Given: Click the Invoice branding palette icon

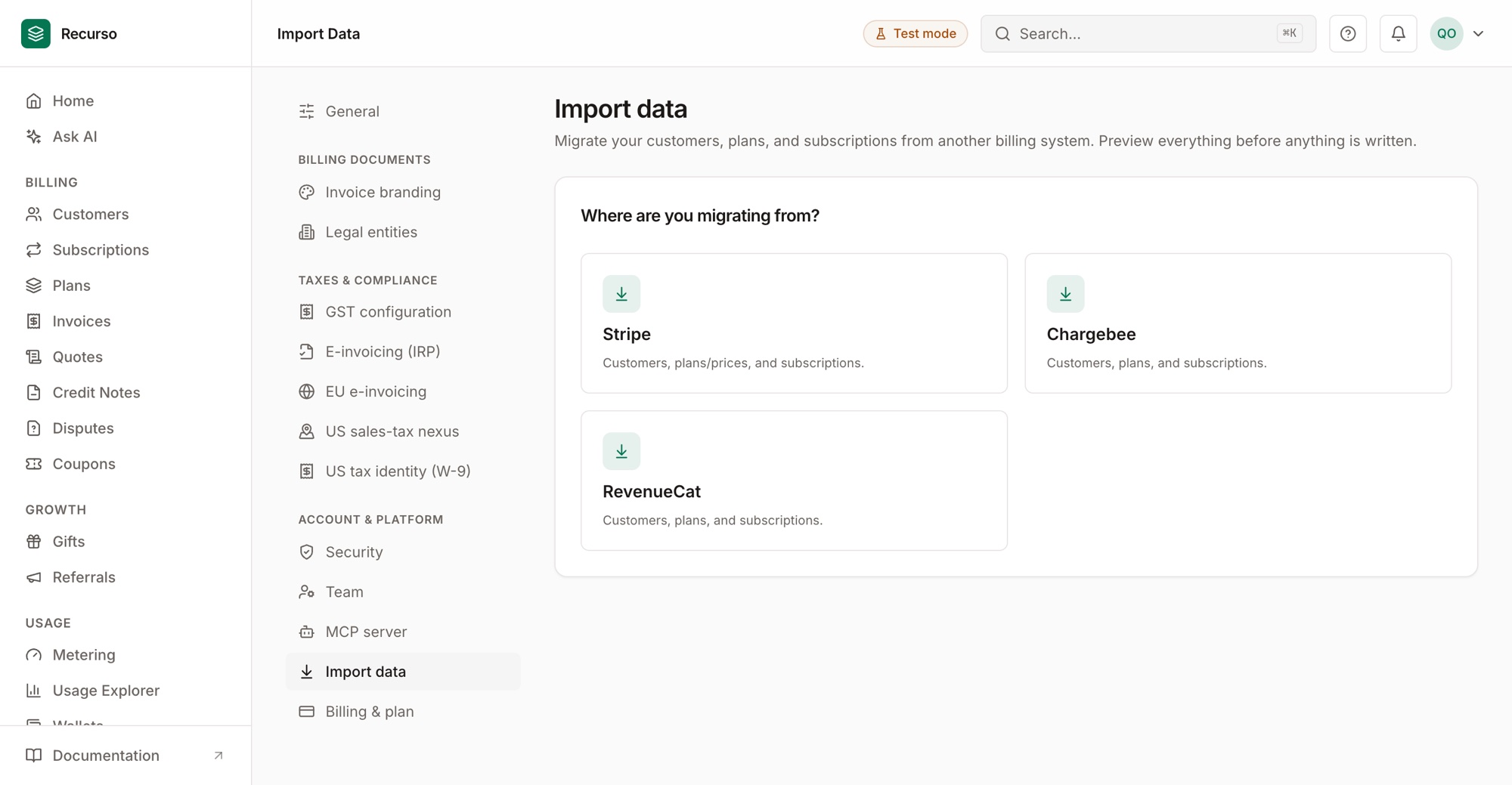Looking at the screenshot, I should point(306,192).
